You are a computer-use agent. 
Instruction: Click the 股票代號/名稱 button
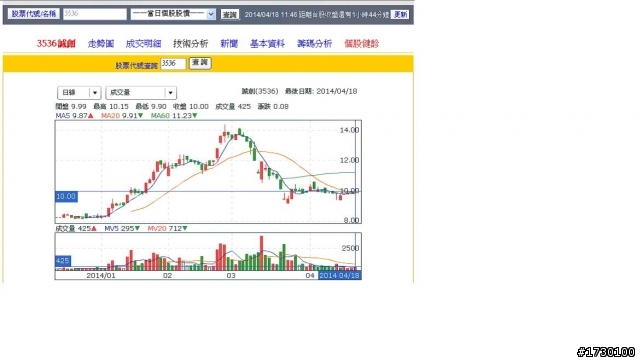click(x=34, y=14)
